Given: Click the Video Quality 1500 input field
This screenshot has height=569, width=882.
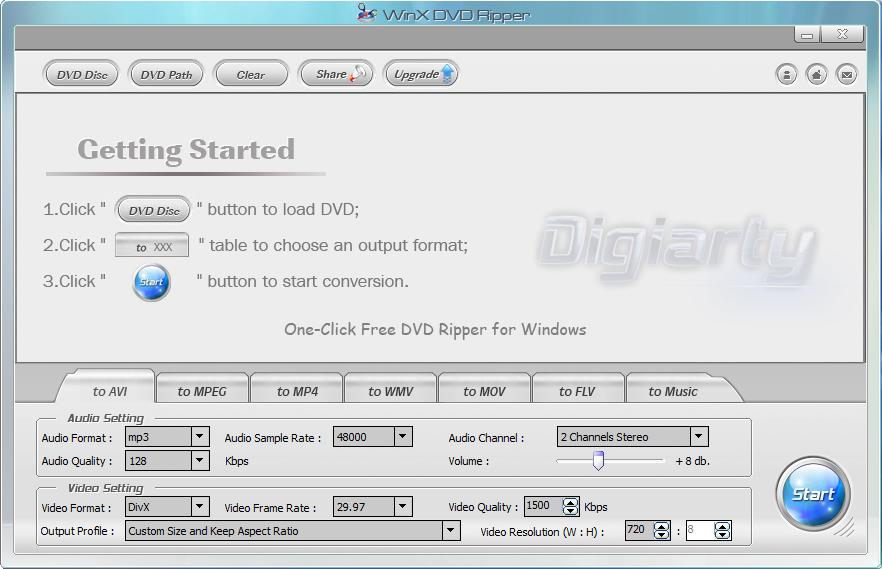Looking at the screenshot, I should tap(544, 506).
